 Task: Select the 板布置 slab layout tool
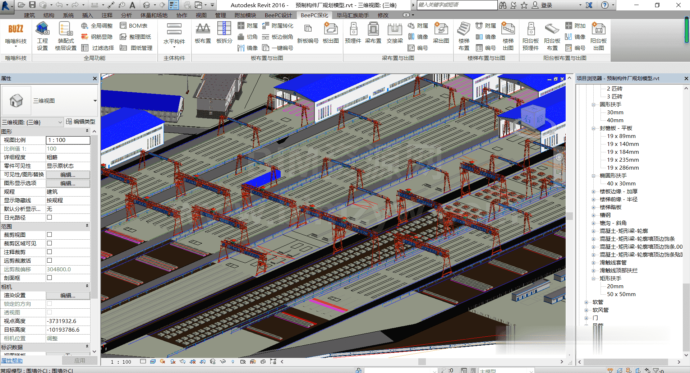point(202,33)
